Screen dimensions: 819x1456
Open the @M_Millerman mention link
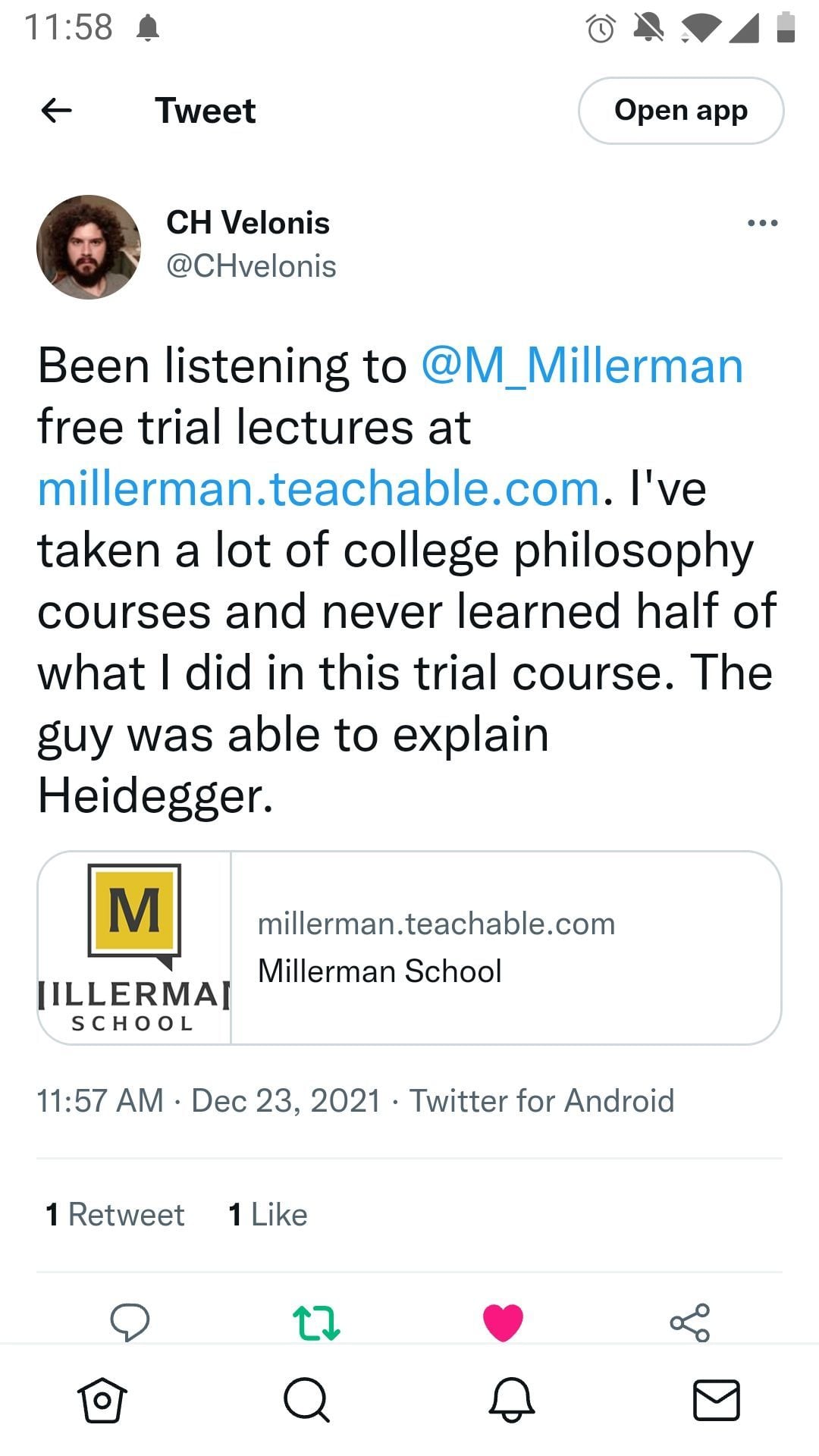[582, 366]
